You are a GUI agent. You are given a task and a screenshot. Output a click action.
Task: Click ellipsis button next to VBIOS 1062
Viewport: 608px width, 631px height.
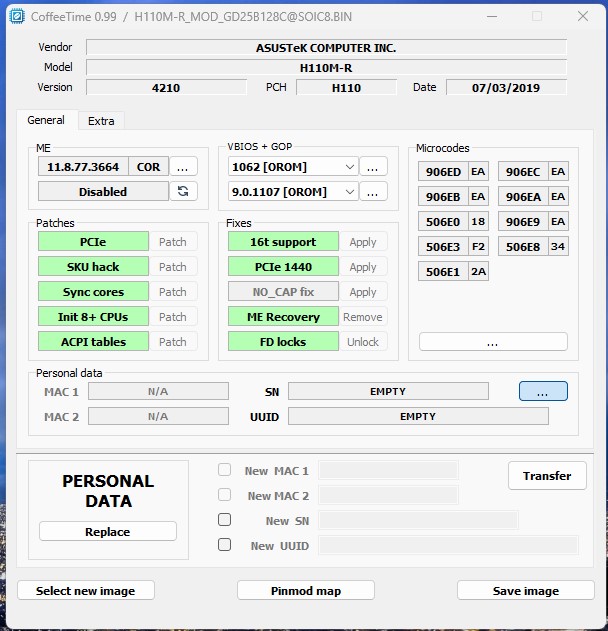pos(372,167)
